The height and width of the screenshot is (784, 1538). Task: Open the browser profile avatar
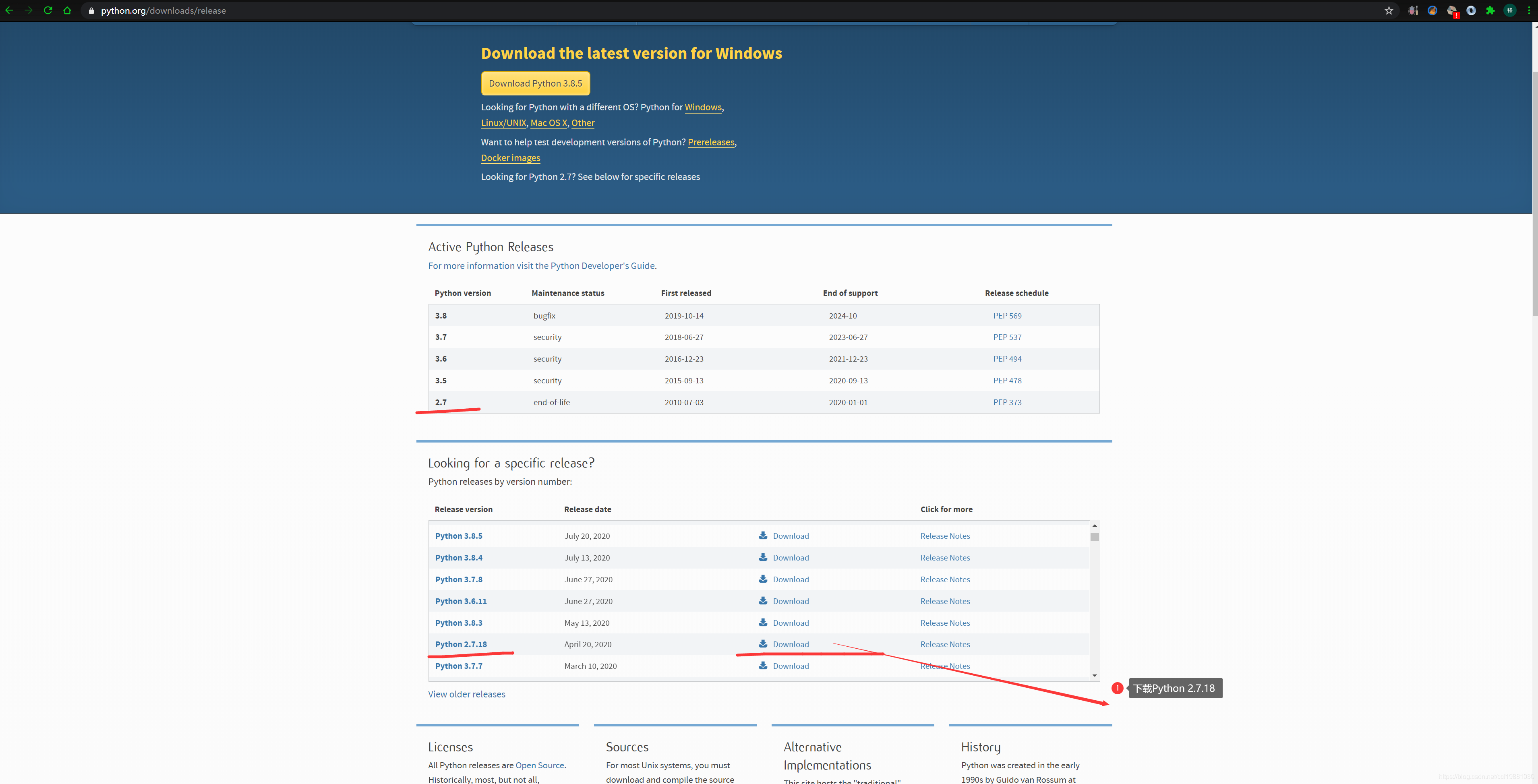(x=1510, y=10)
